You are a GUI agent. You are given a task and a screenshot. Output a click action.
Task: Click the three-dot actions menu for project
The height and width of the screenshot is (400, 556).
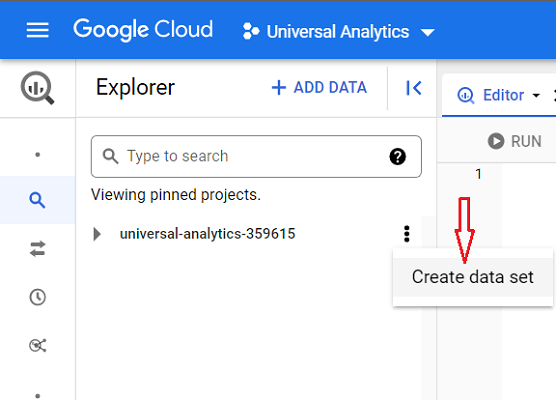coord(407,234)
